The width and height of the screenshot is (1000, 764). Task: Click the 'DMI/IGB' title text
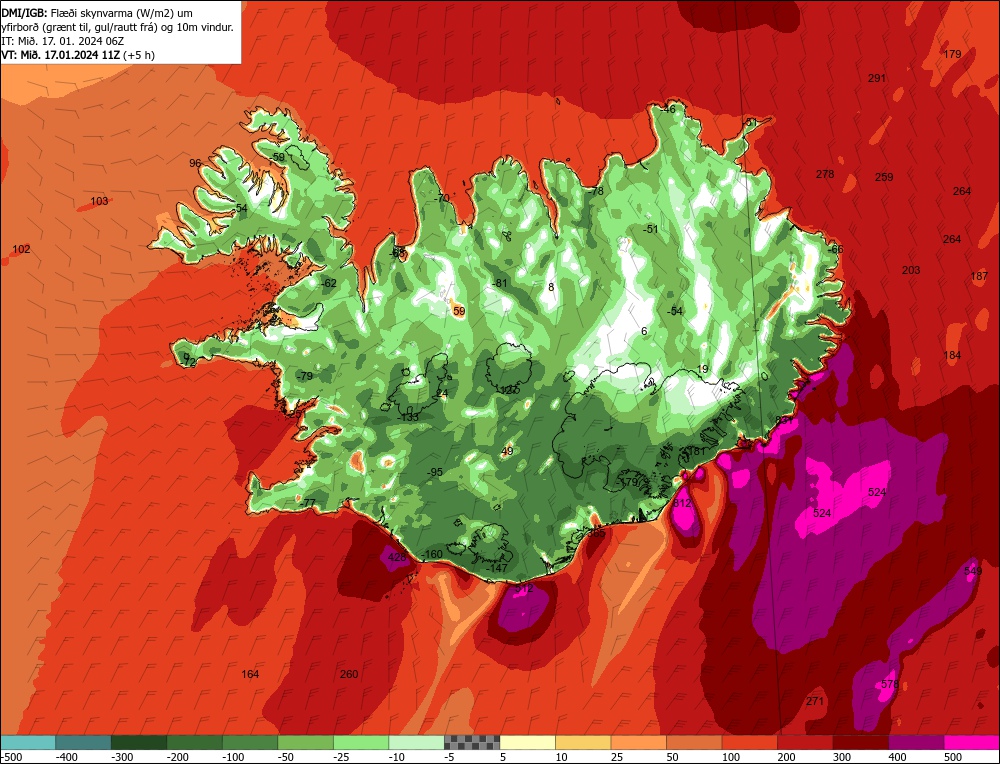(23, 13)
